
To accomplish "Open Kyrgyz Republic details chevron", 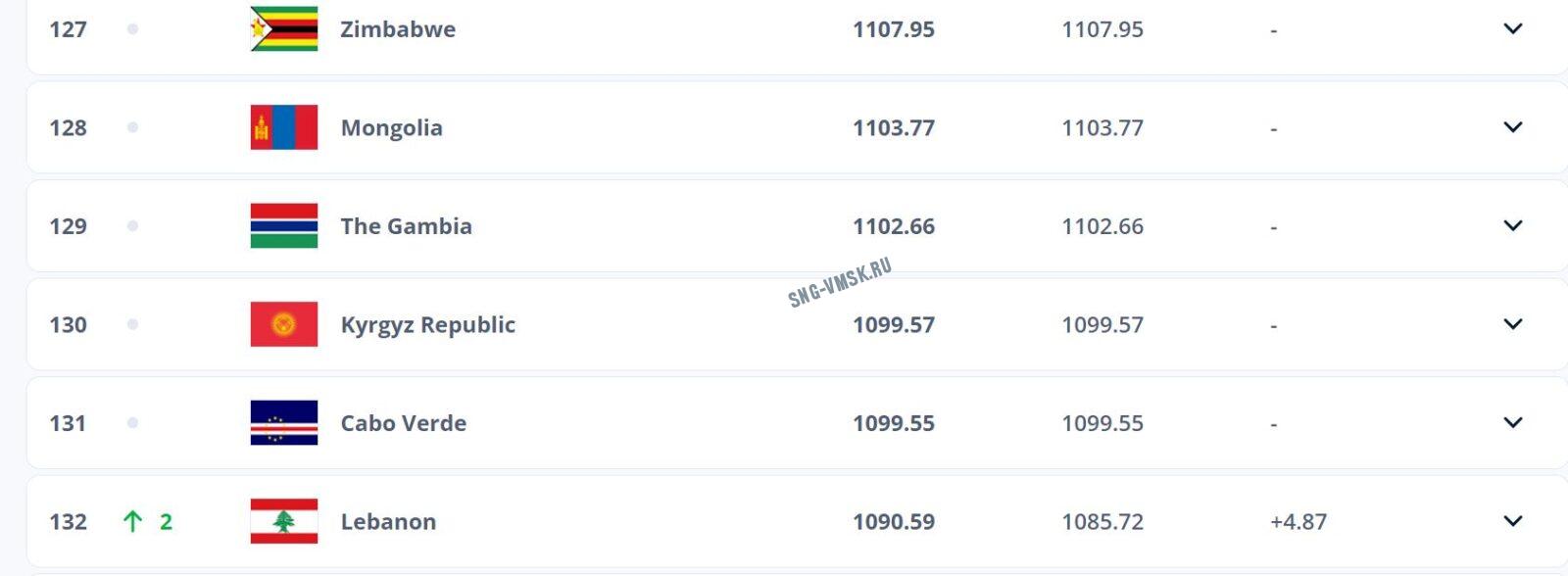I will [1513, 324].
